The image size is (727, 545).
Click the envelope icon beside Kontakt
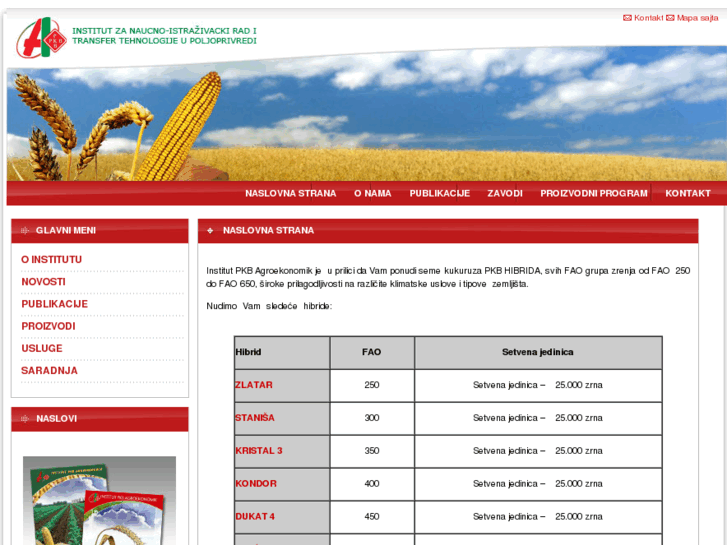(627, 18)
